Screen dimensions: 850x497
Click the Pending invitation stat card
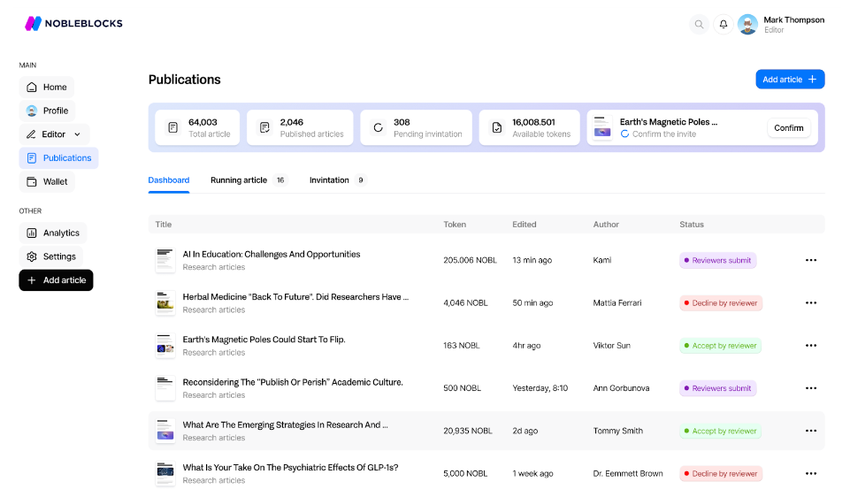point(416,128)
